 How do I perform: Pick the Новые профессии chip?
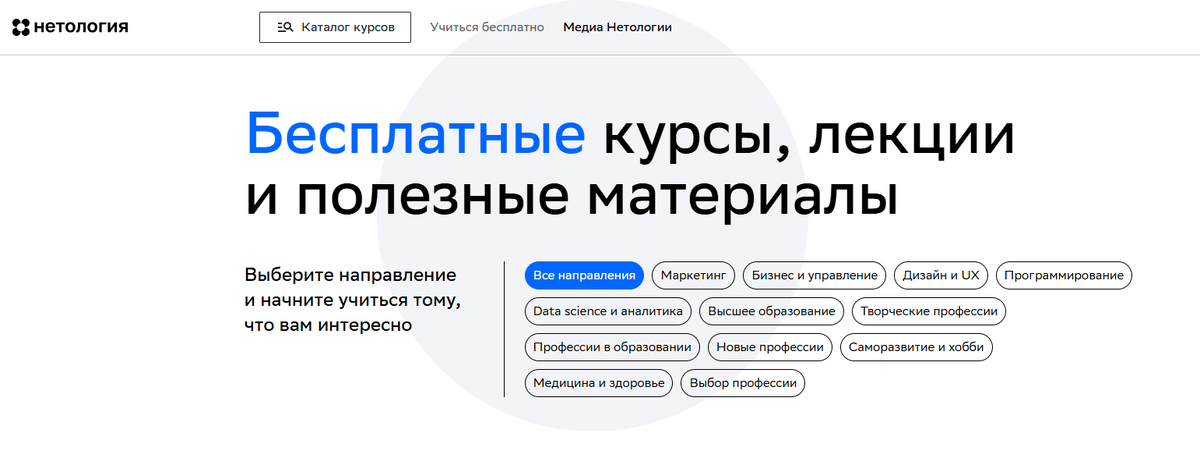[771, 347]
